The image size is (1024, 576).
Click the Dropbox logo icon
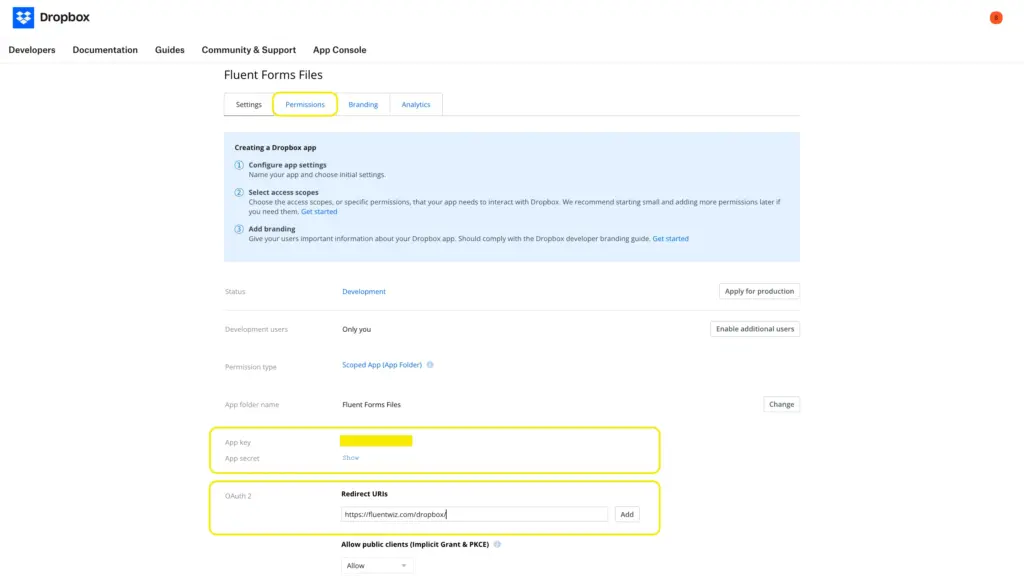pyautogui.click(x=22, y=17)
